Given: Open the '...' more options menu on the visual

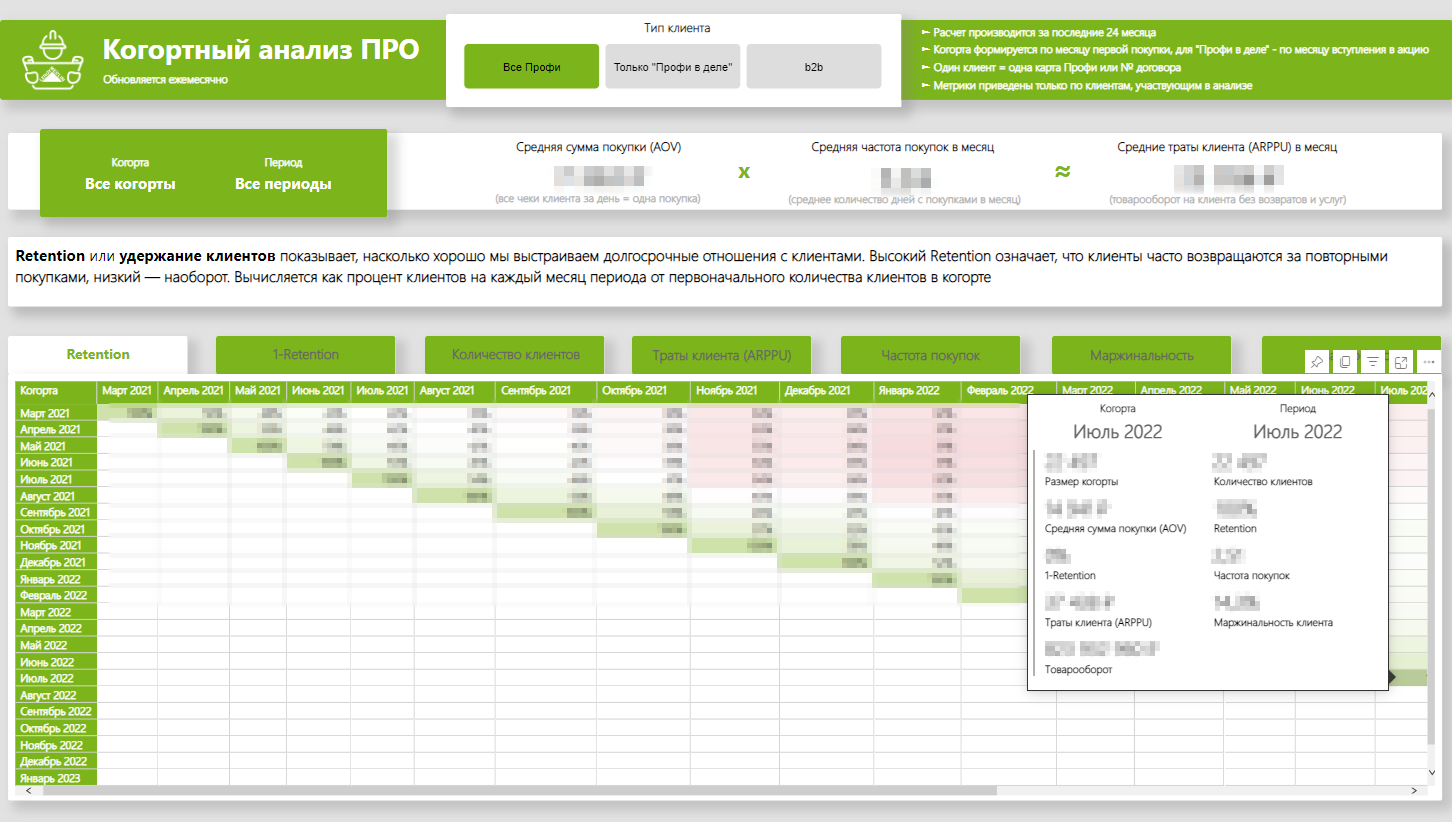Looking at the screenshot, I should (1428, 361).
